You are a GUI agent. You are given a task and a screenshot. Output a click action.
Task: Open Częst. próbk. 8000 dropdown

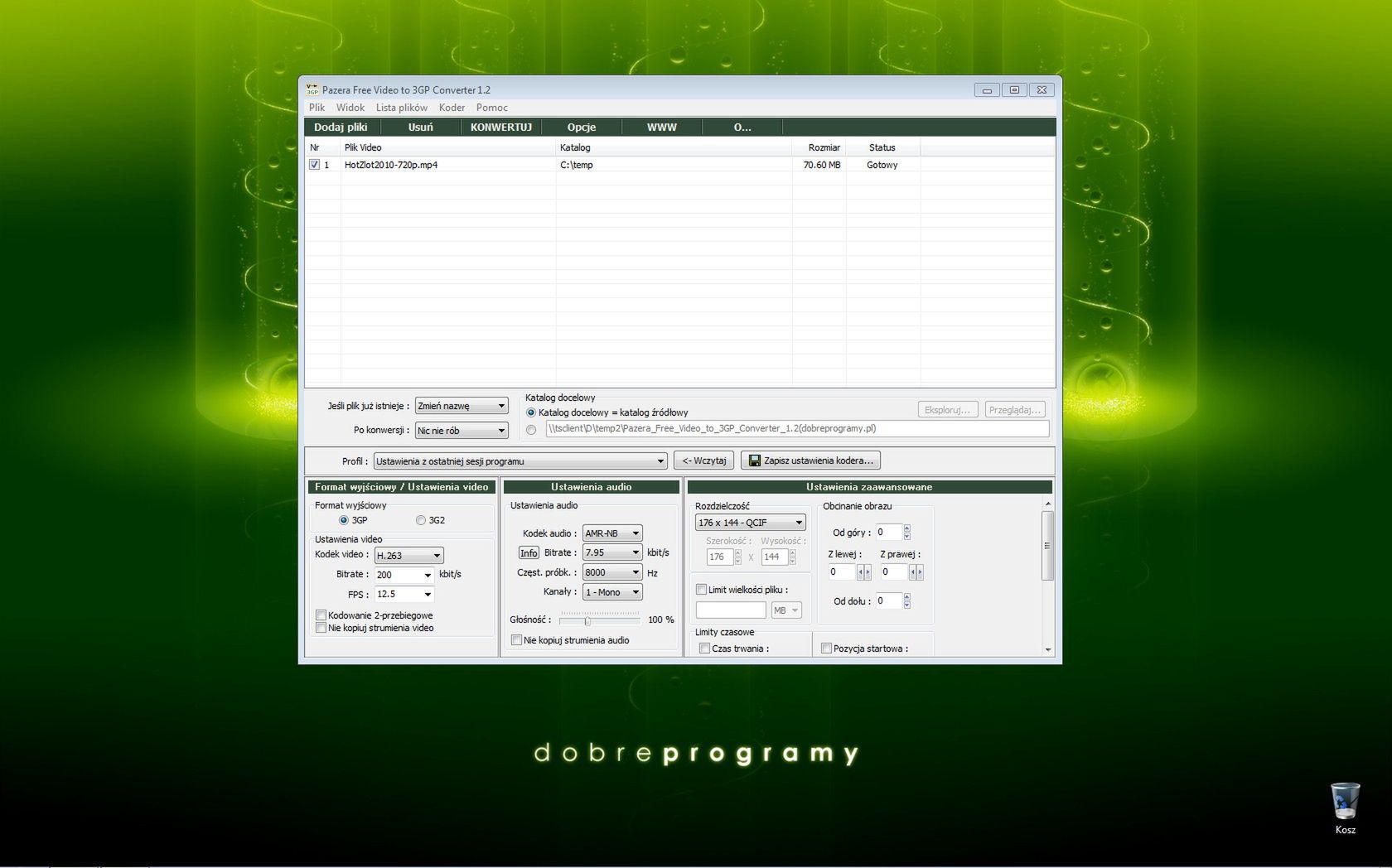coord(612,572)
